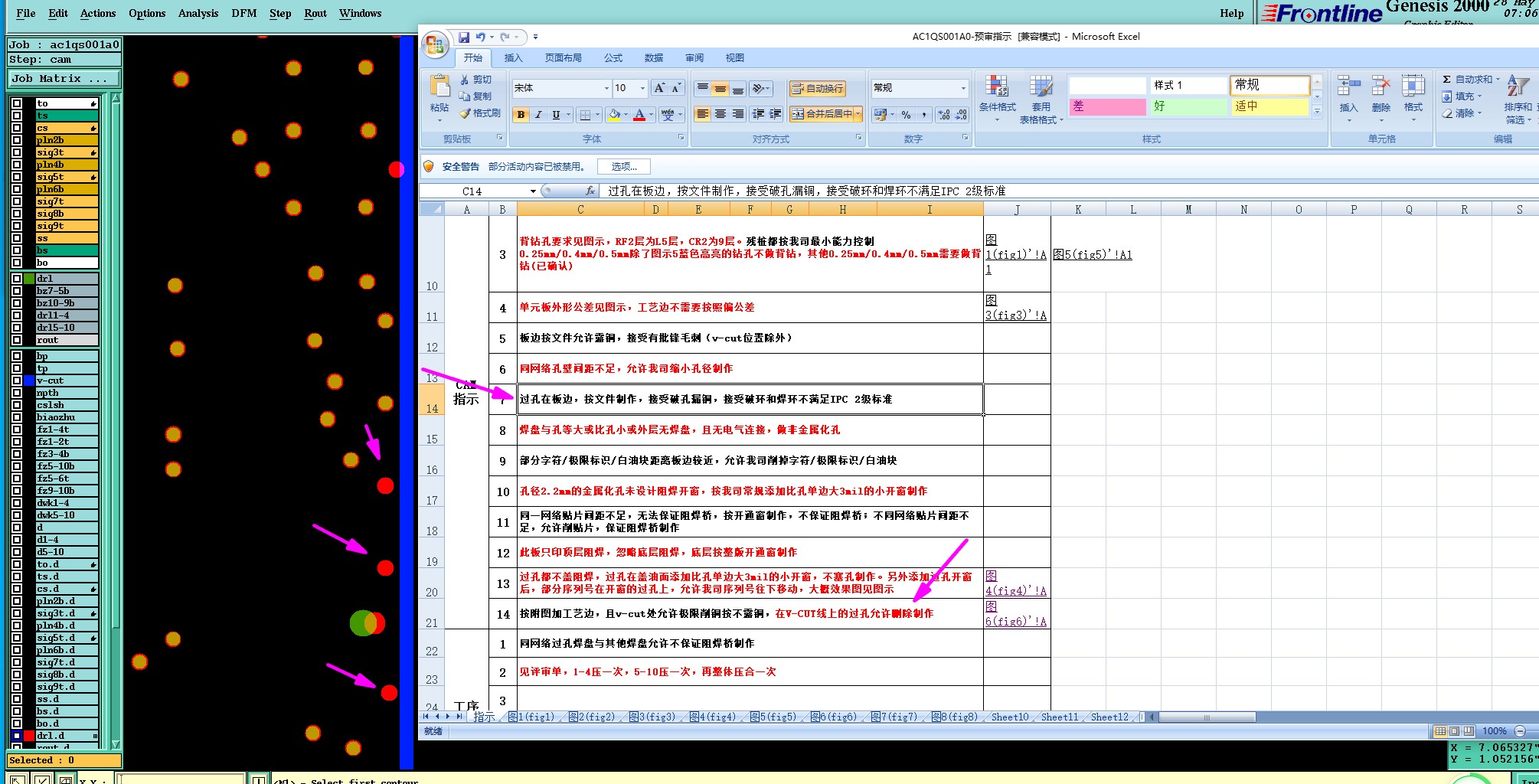The image size is (1539, 784).
Task: Click the decrease decimal icon
Action: coord(962,115)
